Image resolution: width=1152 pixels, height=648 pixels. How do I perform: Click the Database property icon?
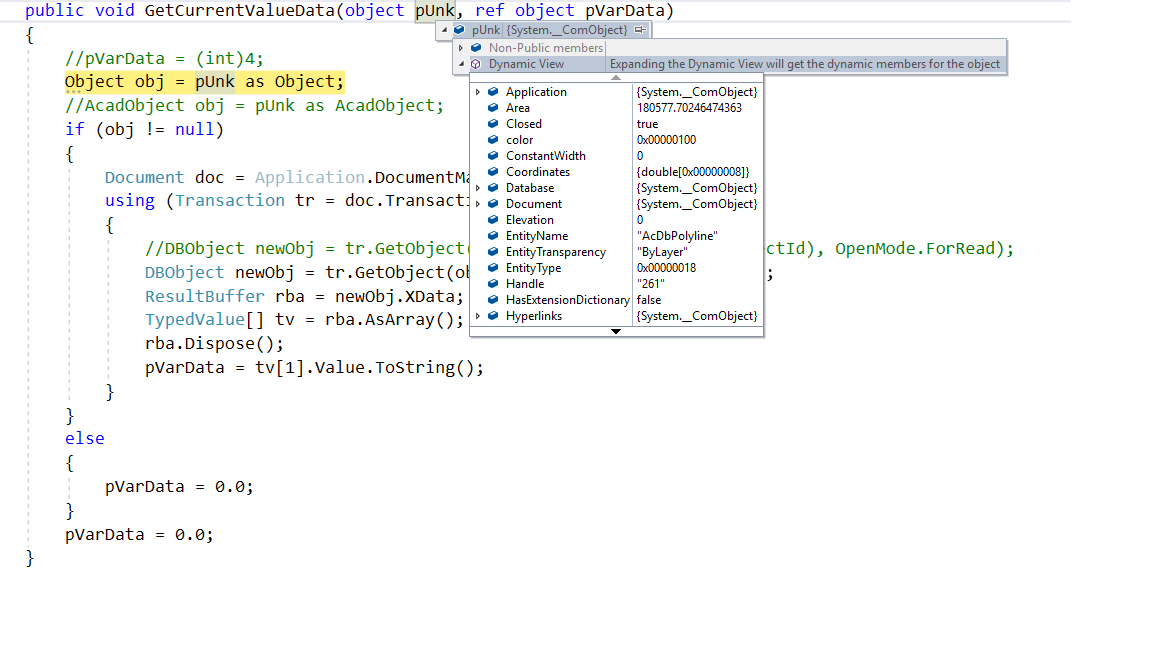click(x=493, y=188)
